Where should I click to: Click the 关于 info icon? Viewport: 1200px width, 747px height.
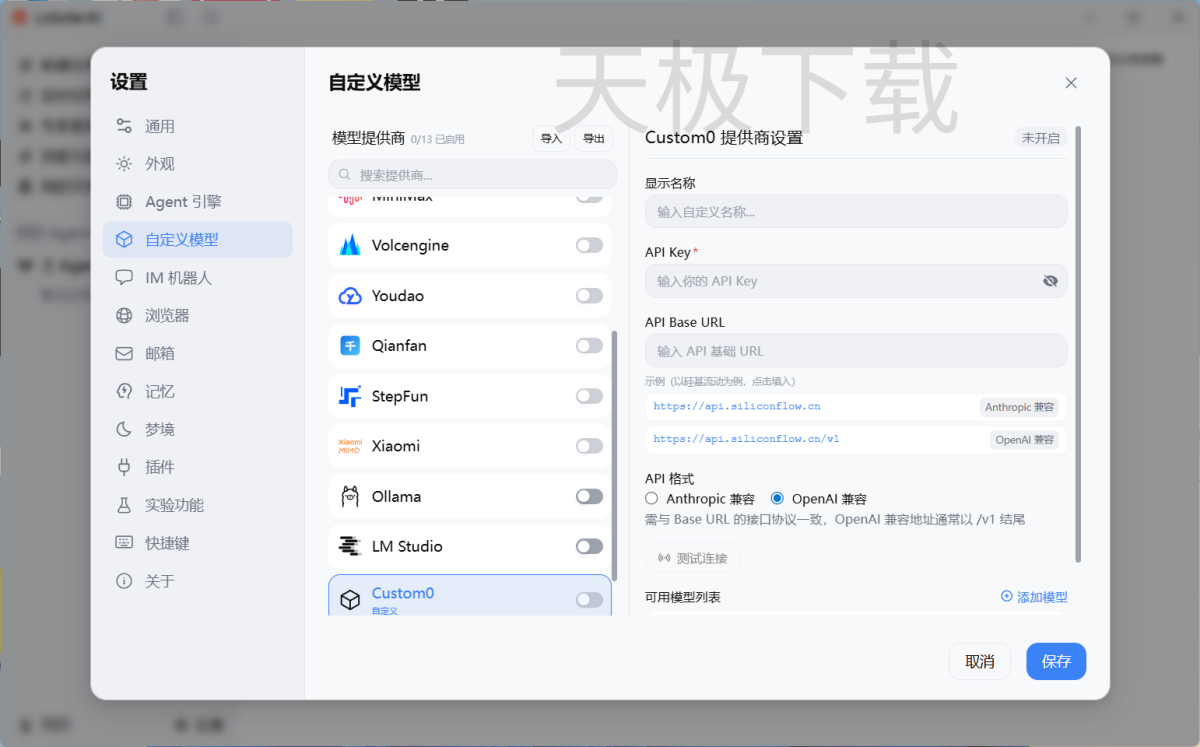pyautogui.click(x=124, y=581)
